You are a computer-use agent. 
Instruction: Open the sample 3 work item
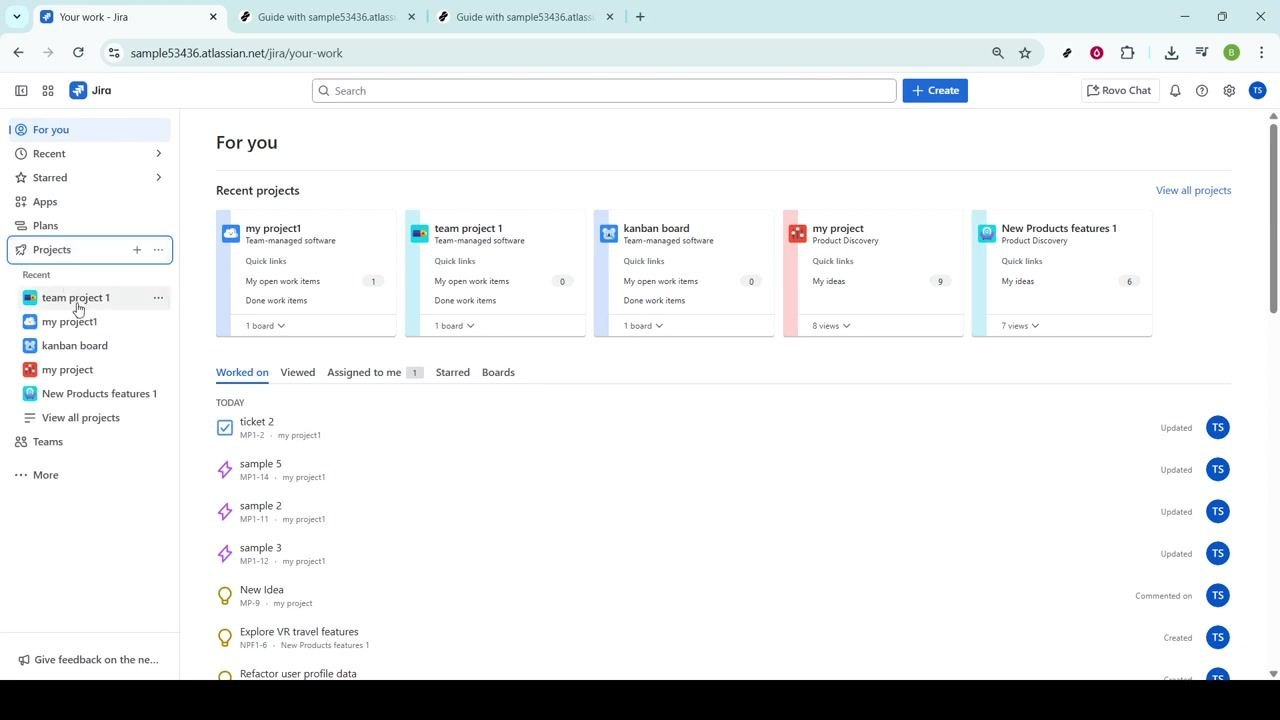pos(261,548)
